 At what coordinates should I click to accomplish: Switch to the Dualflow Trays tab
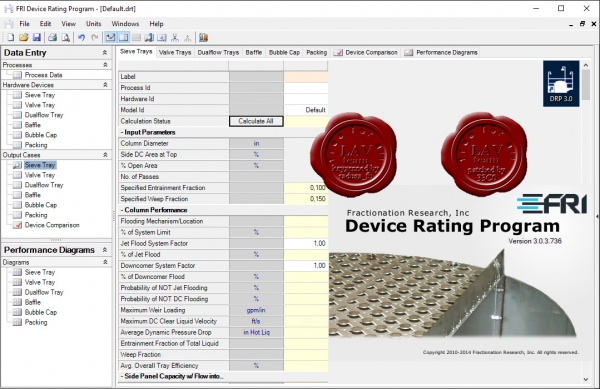coord(218,52)
